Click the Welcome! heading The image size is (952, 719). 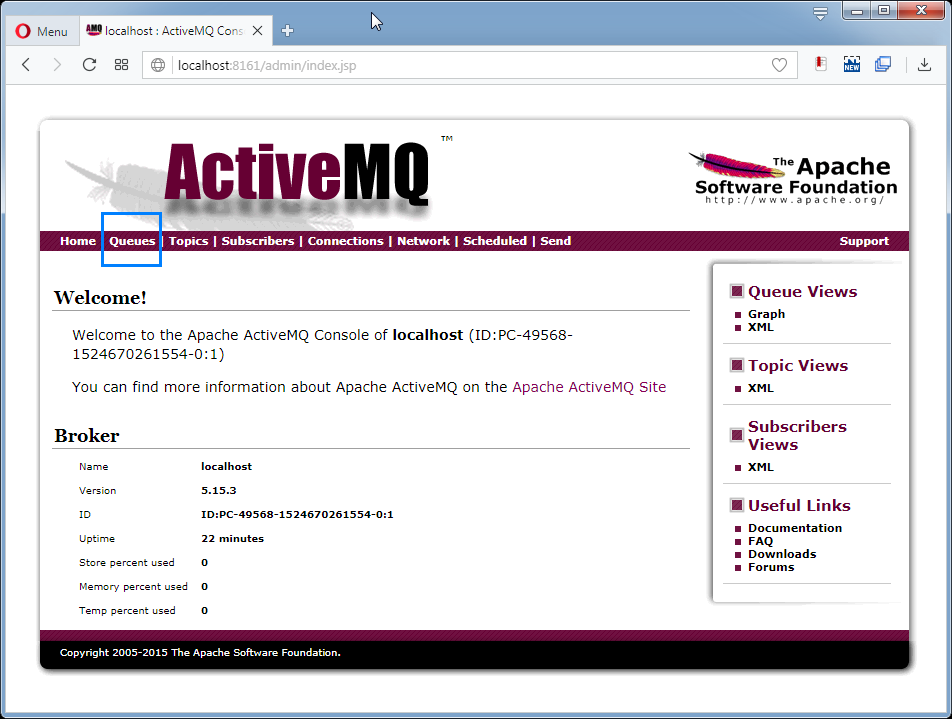(x=100, y=298)
